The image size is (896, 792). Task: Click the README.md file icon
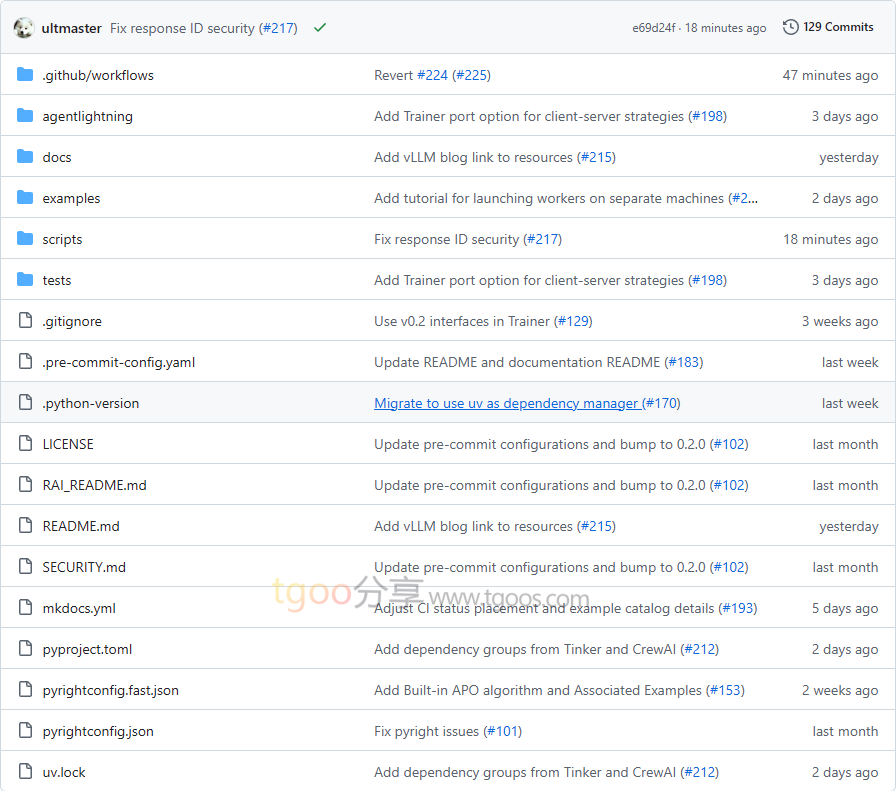[x=25, y=526]
